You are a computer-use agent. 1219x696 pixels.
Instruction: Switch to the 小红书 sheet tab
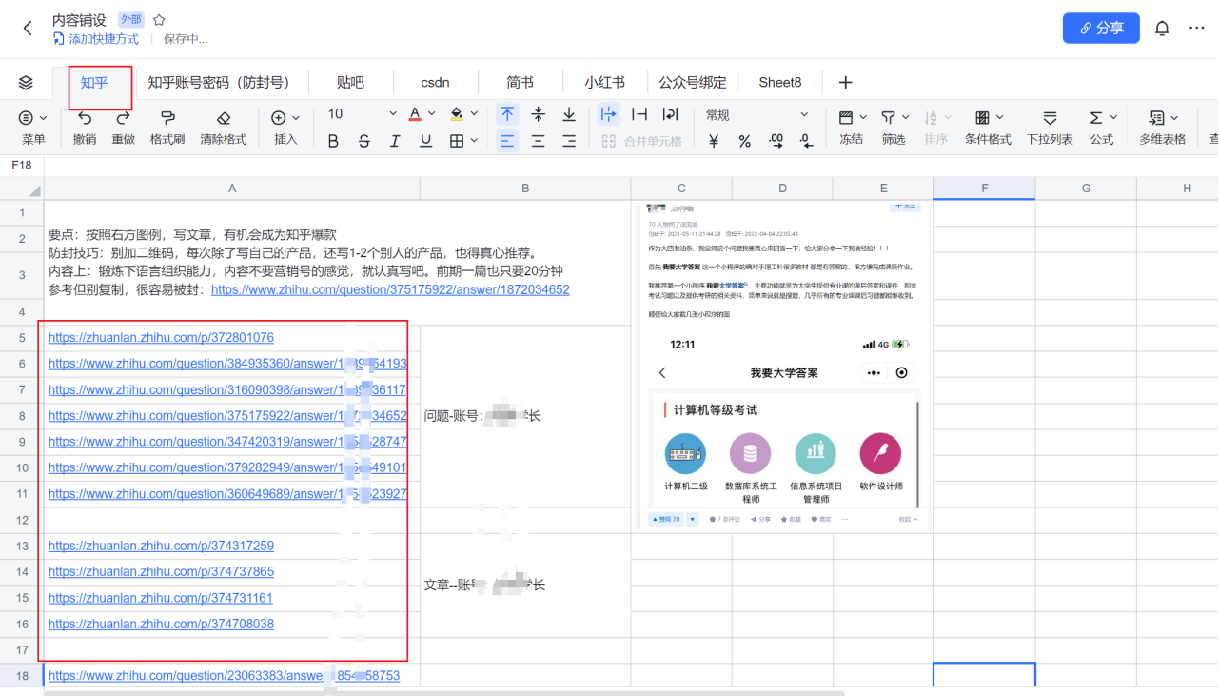605,82
